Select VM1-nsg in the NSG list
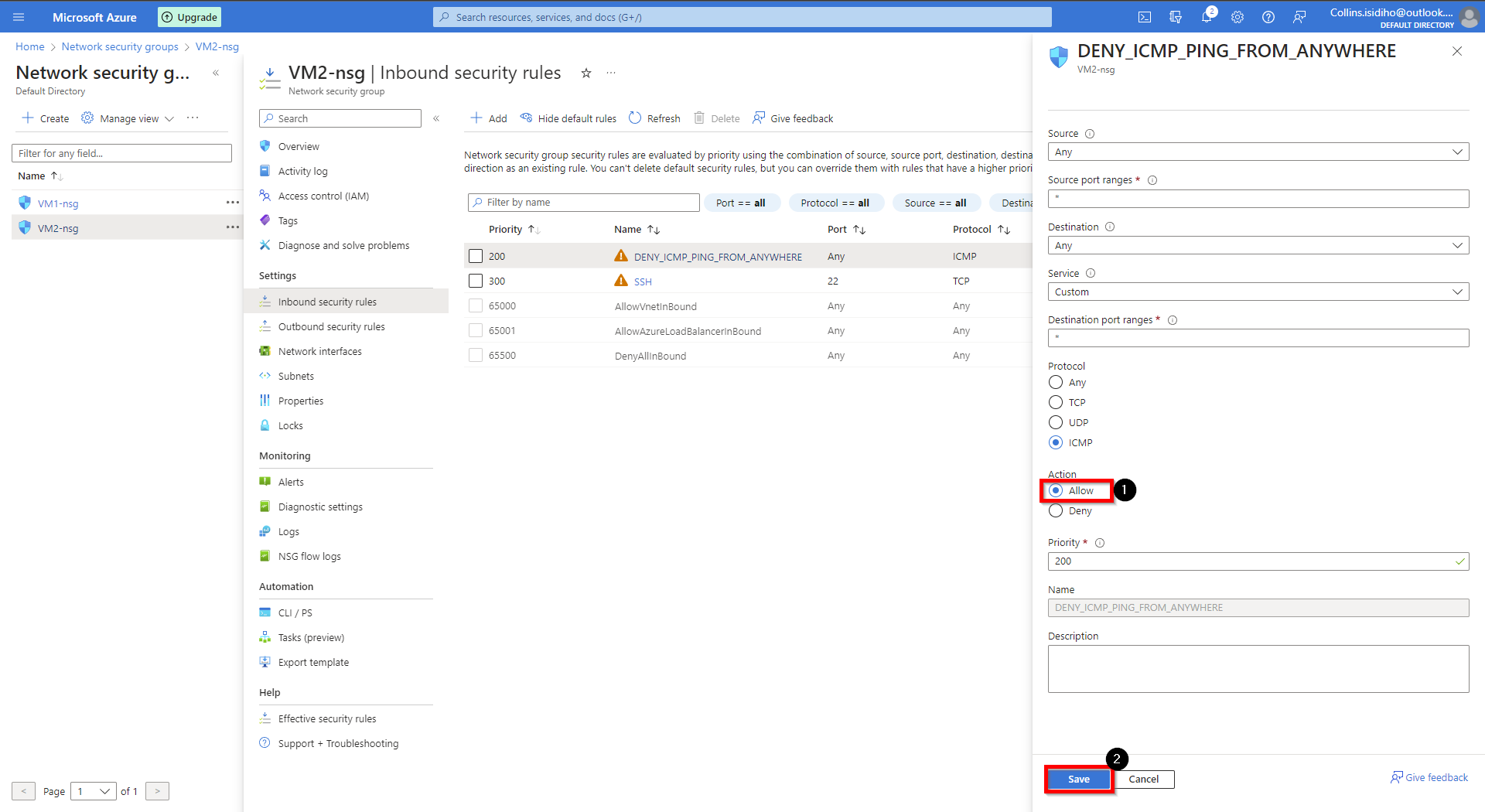 (x=58, y=203)
